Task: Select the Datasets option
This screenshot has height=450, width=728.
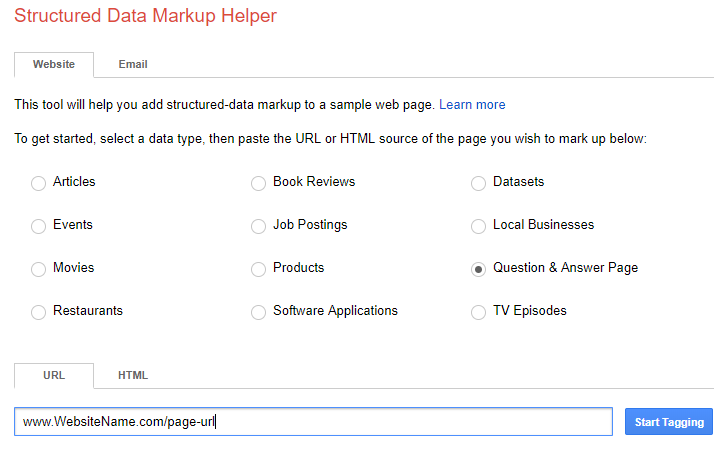Action: 479,183
